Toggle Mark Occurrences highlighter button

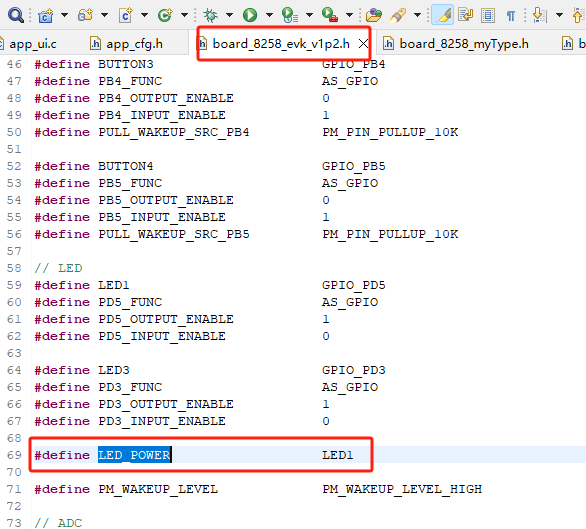442,15
